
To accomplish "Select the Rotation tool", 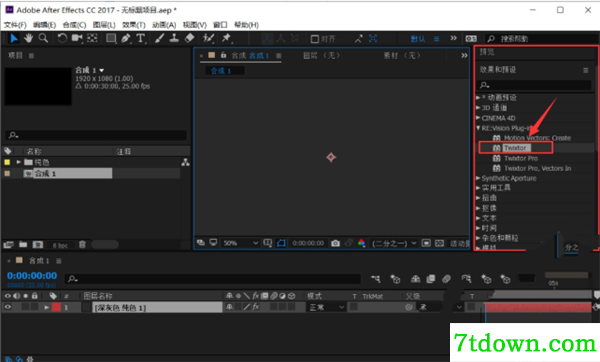I will 62,38.
